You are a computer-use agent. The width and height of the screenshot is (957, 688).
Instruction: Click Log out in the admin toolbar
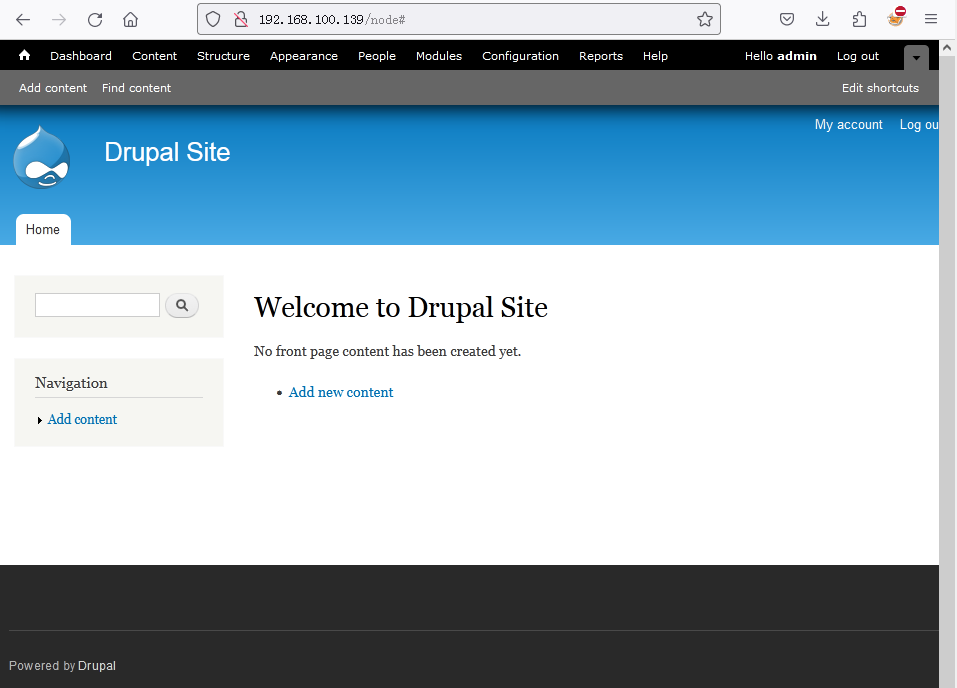pyautogui.click(x=858, y=56)
